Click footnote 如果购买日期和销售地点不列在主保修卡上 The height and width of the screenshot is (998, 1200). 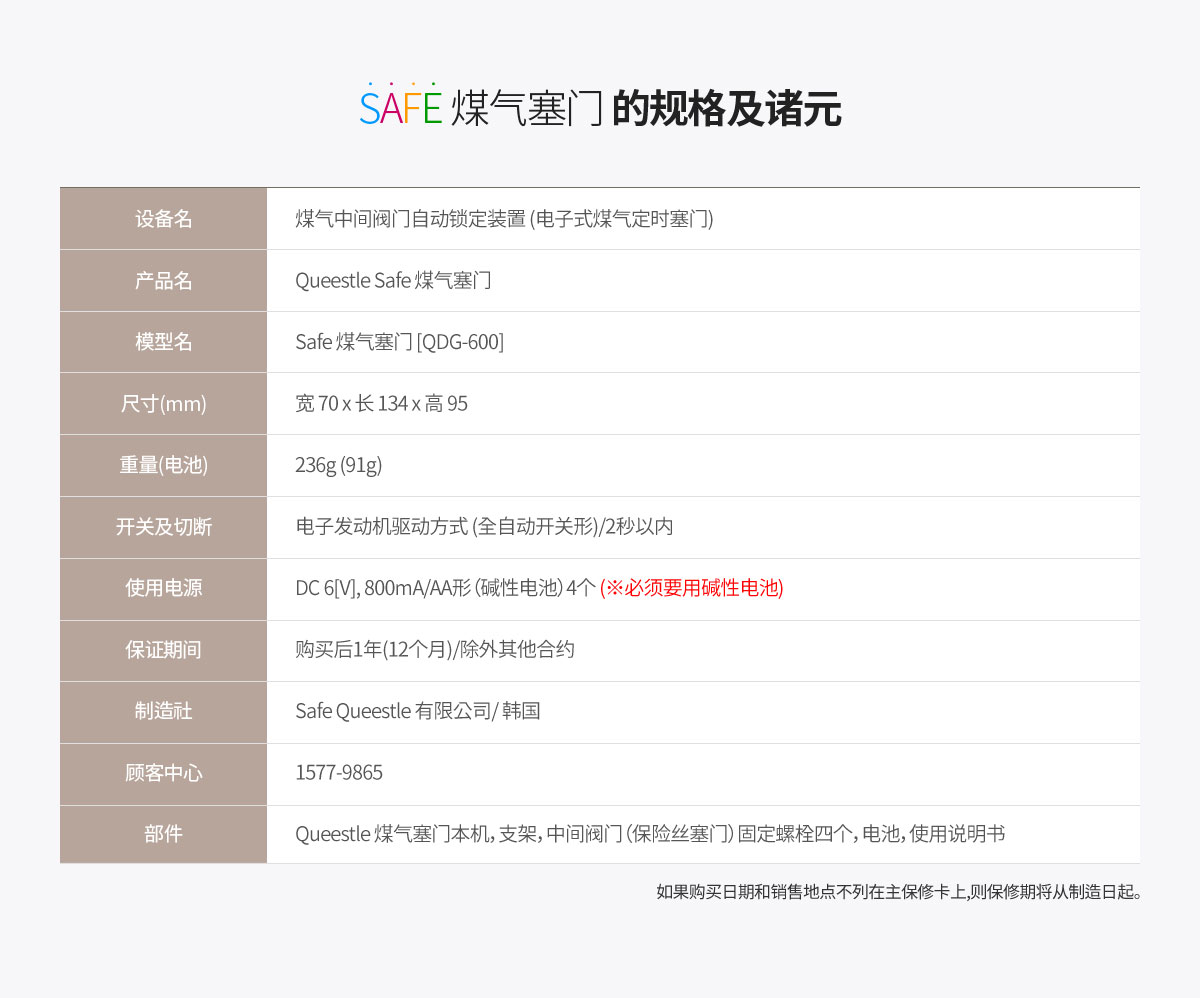(x=812, y=891)
